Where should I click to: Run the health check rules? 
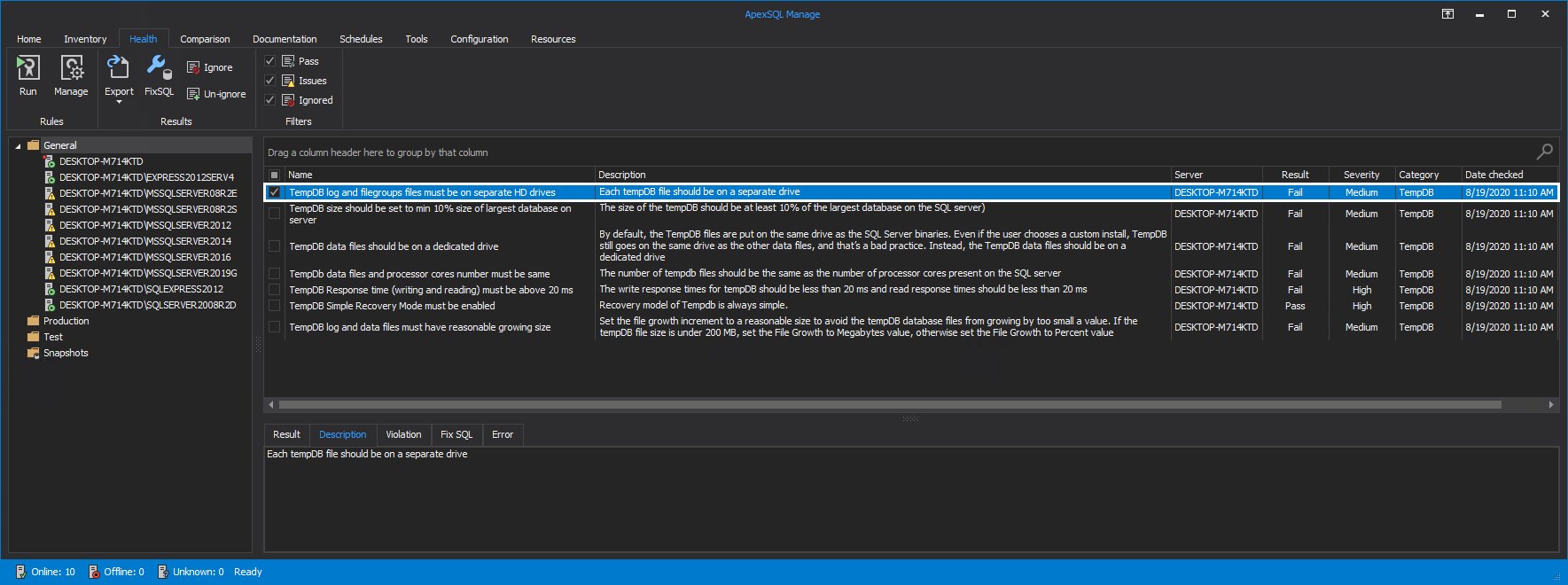[x=28, y=75]
